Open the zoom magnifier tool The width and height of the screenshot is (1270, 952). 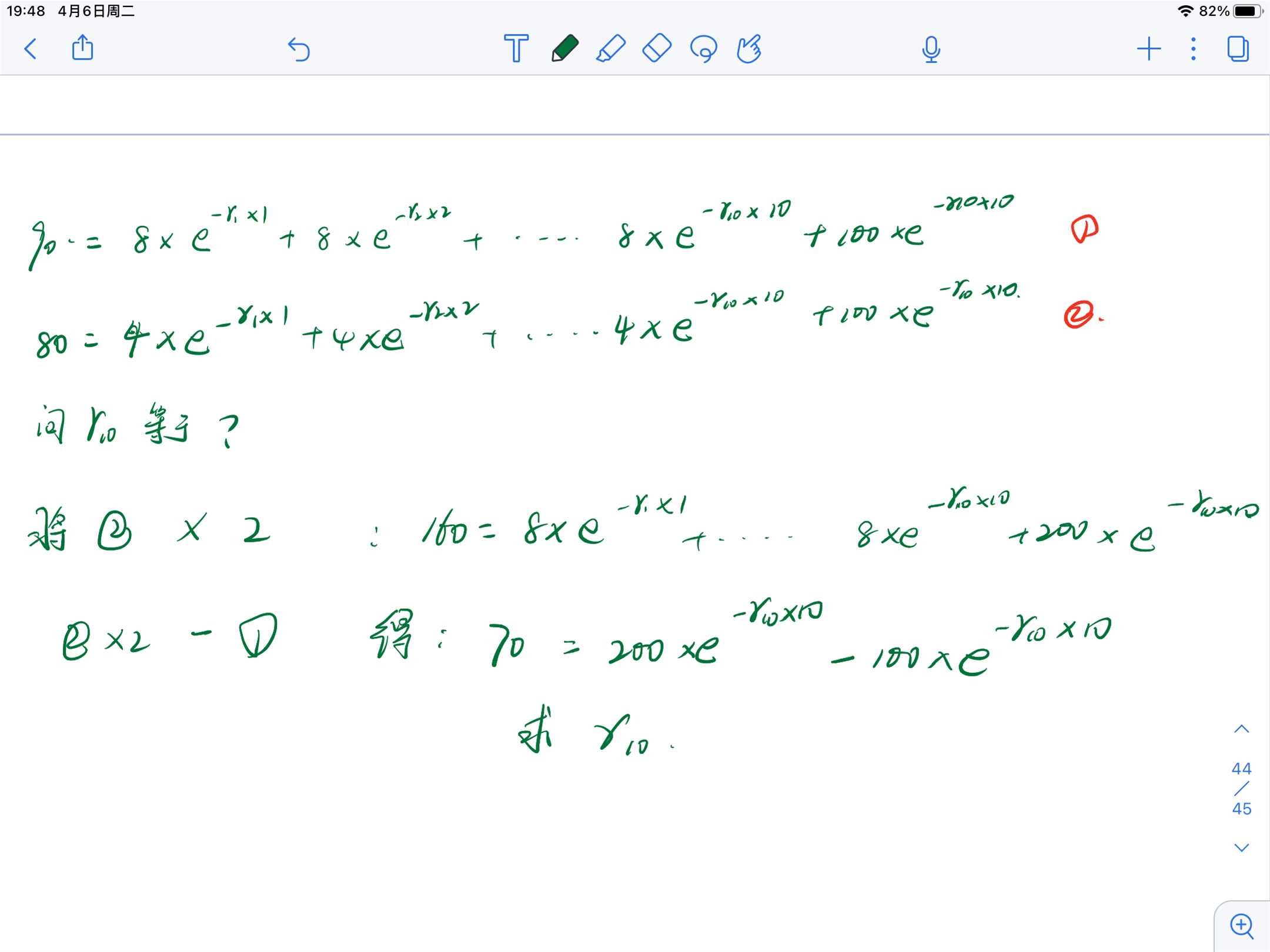pos(1242,926)
